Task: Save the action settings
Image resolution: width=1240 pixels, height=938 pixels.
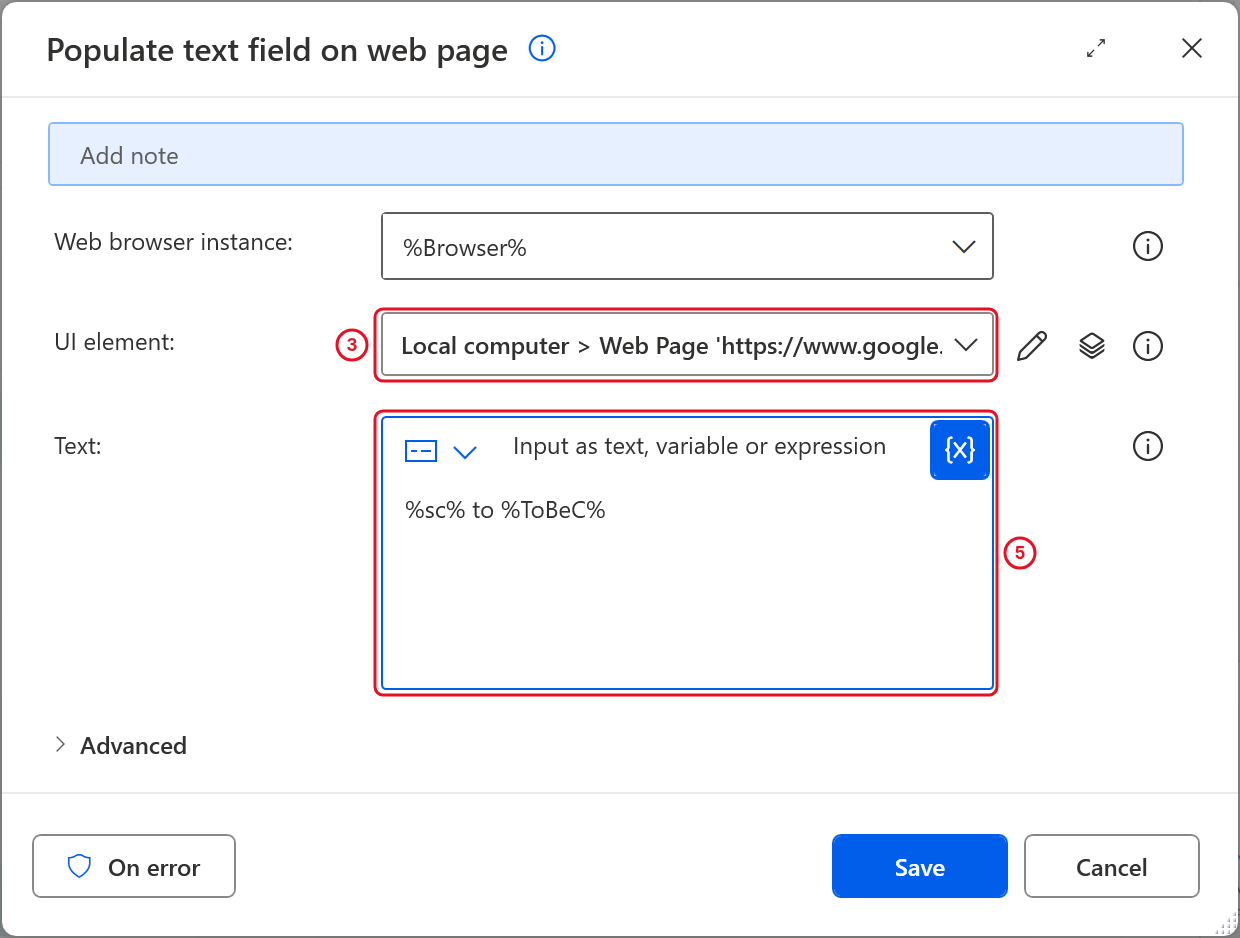Action: [919, 867]
